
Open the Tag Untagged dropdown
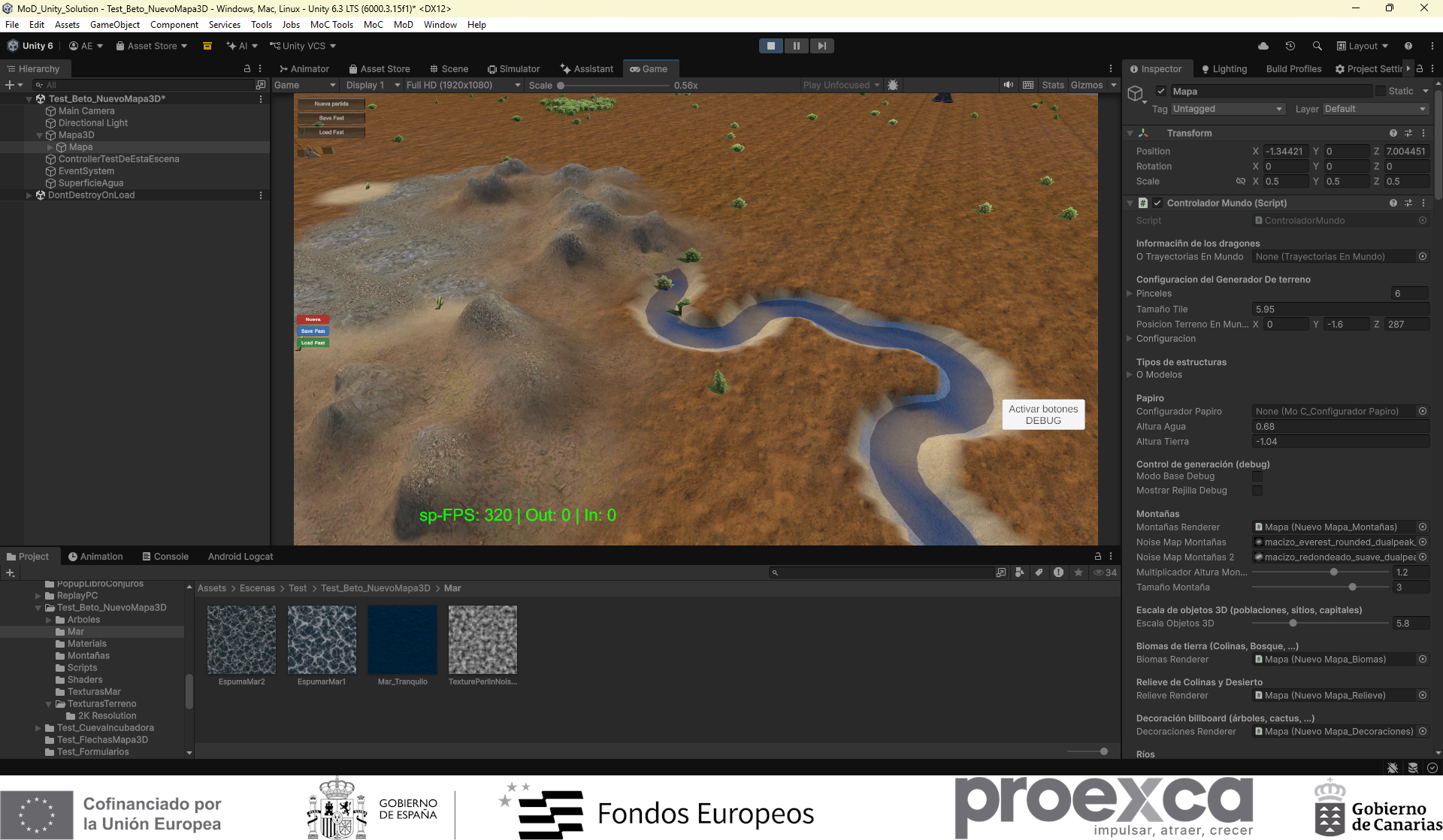click(1228, 109)
